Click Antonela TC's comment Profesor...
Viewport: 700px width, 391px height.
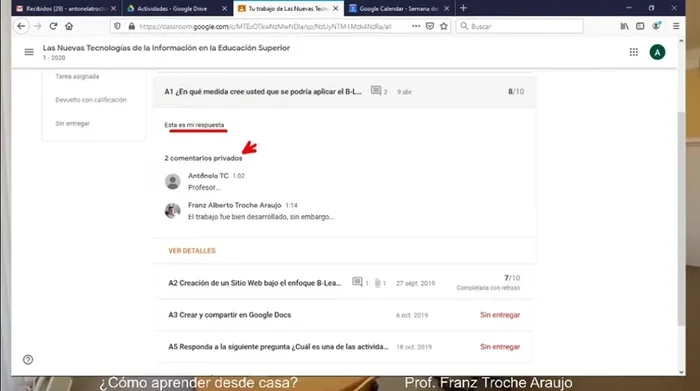click(x=204, y=187)
